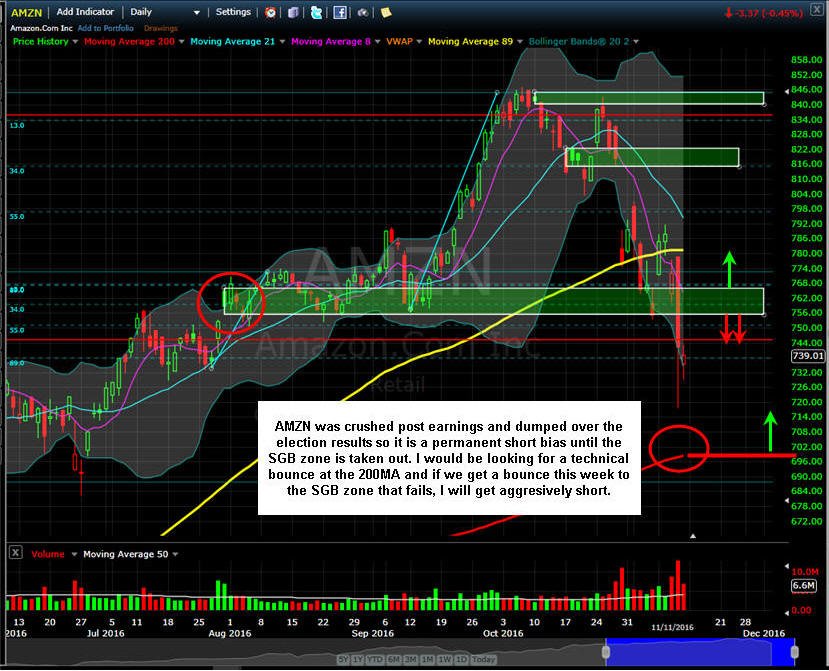This screenshot has width=829, height=671.
Task: Share chart via Twitter bird icon
Action: (x=316, y=13)
